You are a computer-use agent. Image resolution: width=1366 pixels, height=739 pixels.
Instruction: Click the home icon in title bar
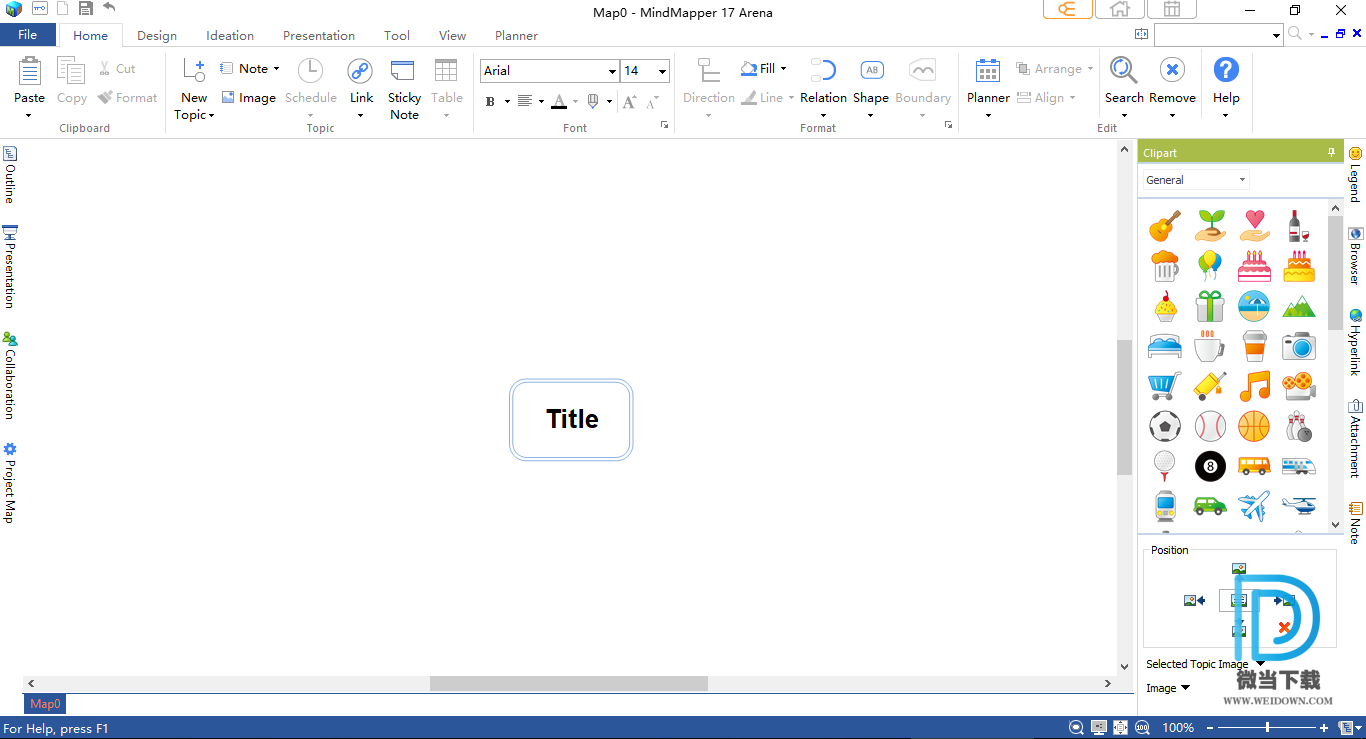coord(1120,10)
